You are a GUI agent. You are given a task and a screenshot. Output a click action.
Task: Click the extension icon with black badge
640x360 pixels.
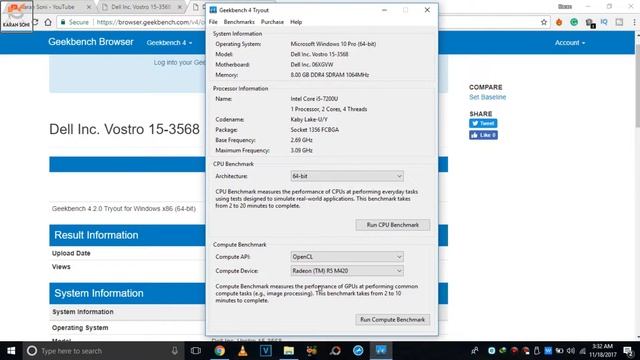click(589, 23)
